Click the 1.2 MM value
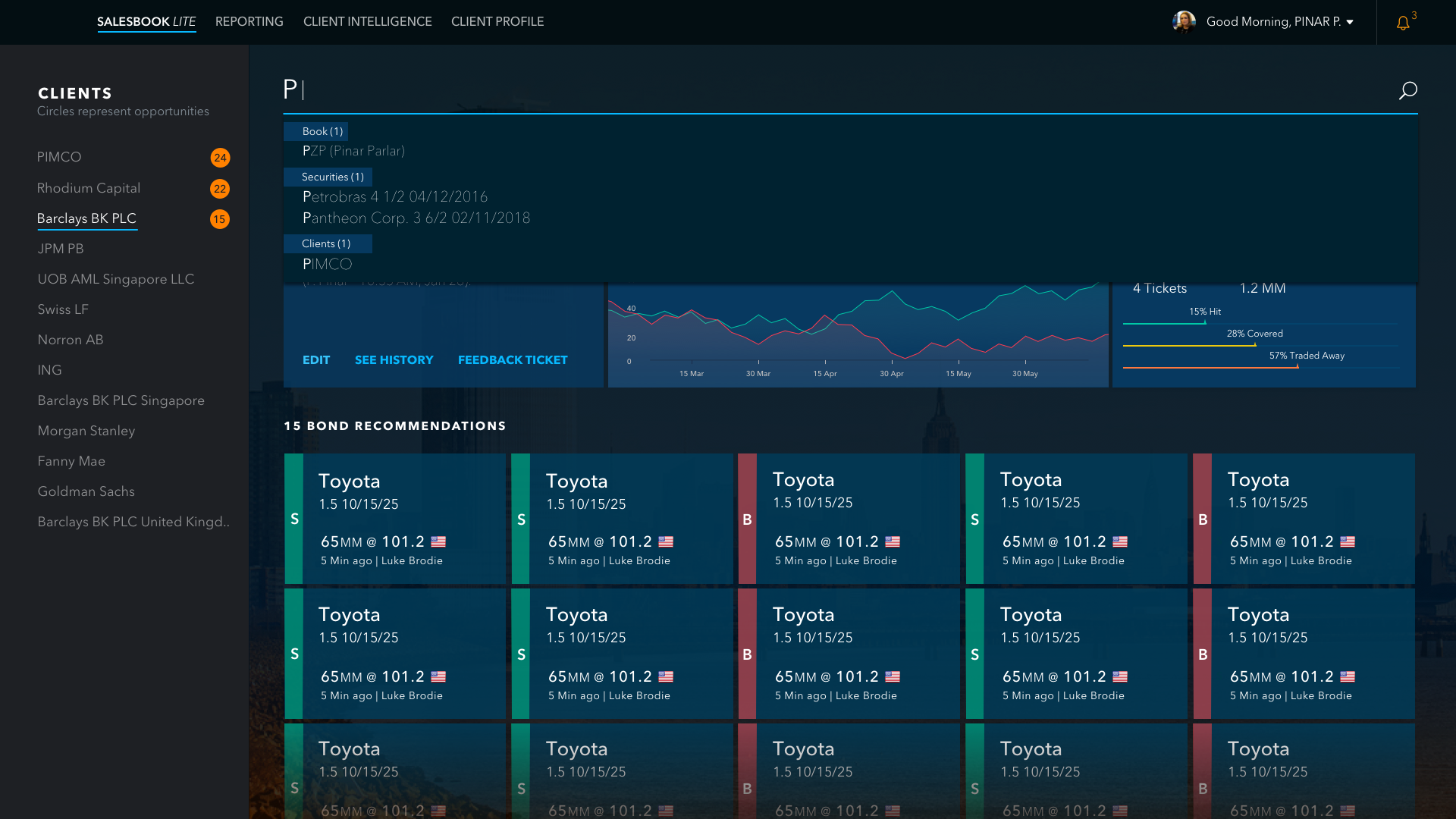Viewport: 1456px width, 819px height. (1263, 288)
